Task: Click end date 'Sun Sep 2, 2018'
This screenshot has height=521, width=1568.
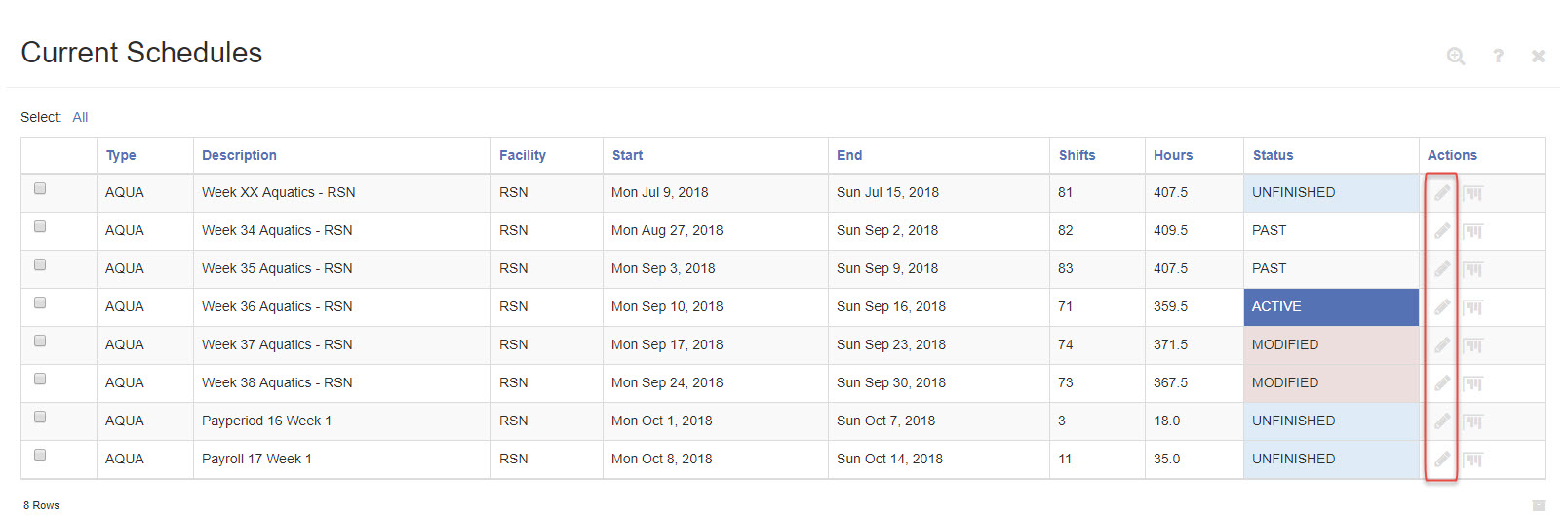Action: (887, 230)
